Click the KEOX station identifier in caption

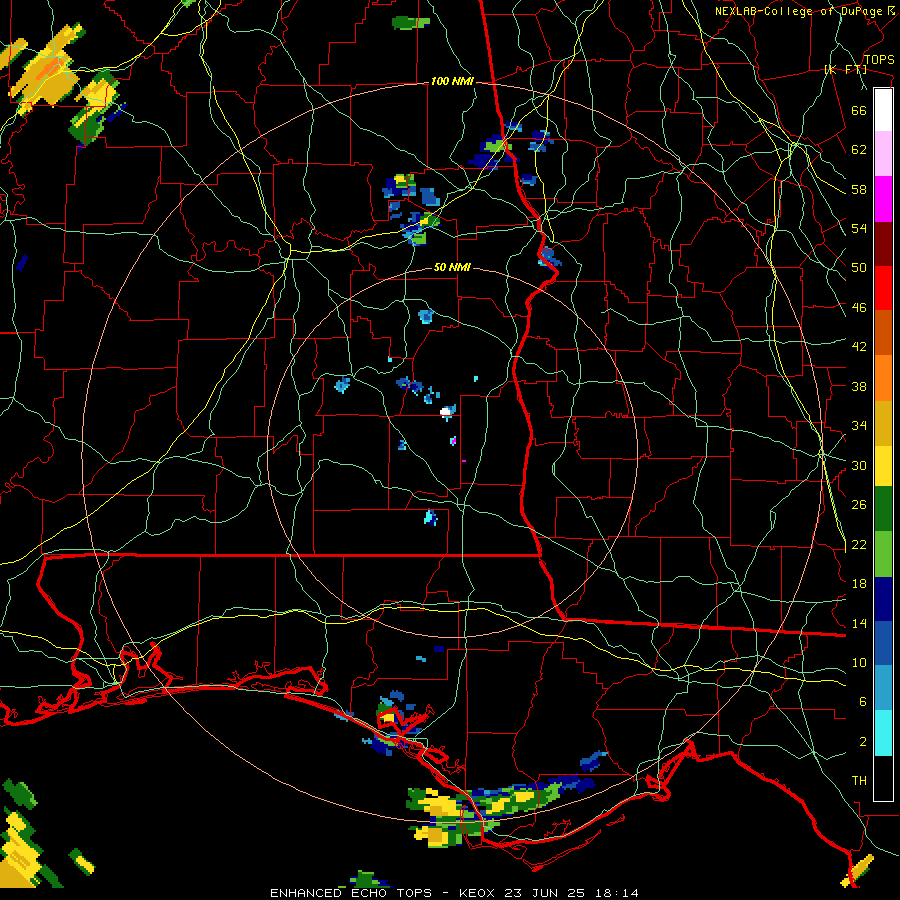[479, 893]
